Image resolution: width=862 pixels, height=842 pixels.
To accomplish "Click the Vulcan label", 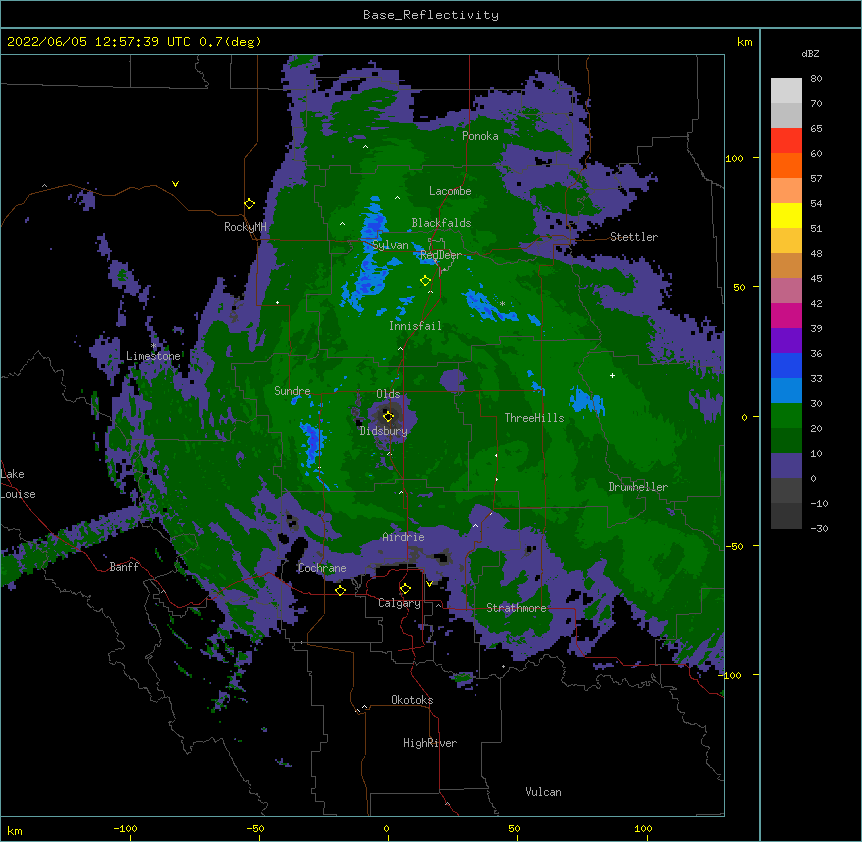I will (543, 792).
